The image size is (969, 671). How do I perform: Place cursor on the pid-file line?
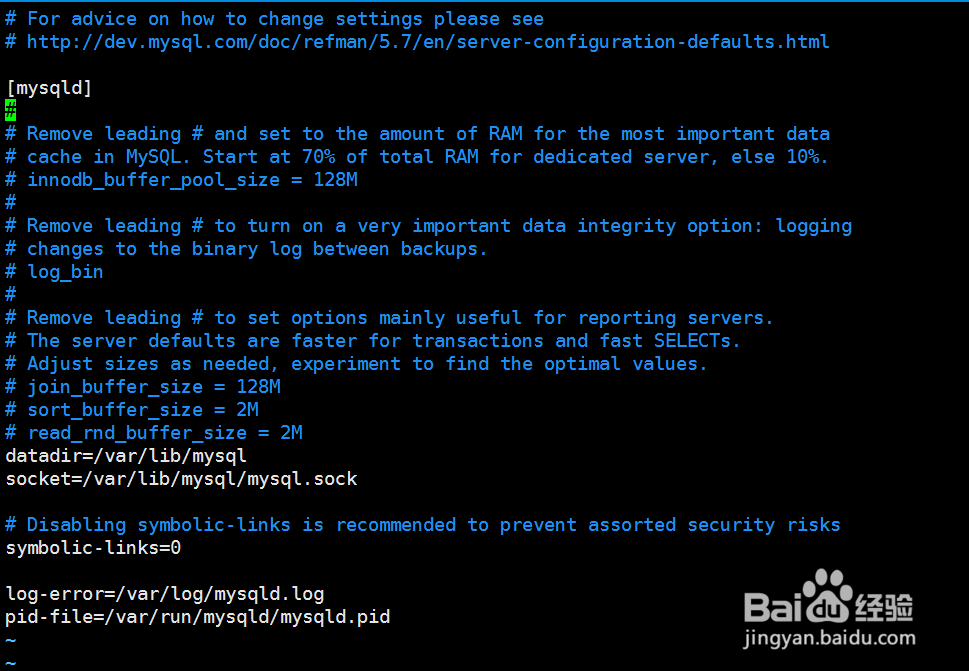[197, 617]
